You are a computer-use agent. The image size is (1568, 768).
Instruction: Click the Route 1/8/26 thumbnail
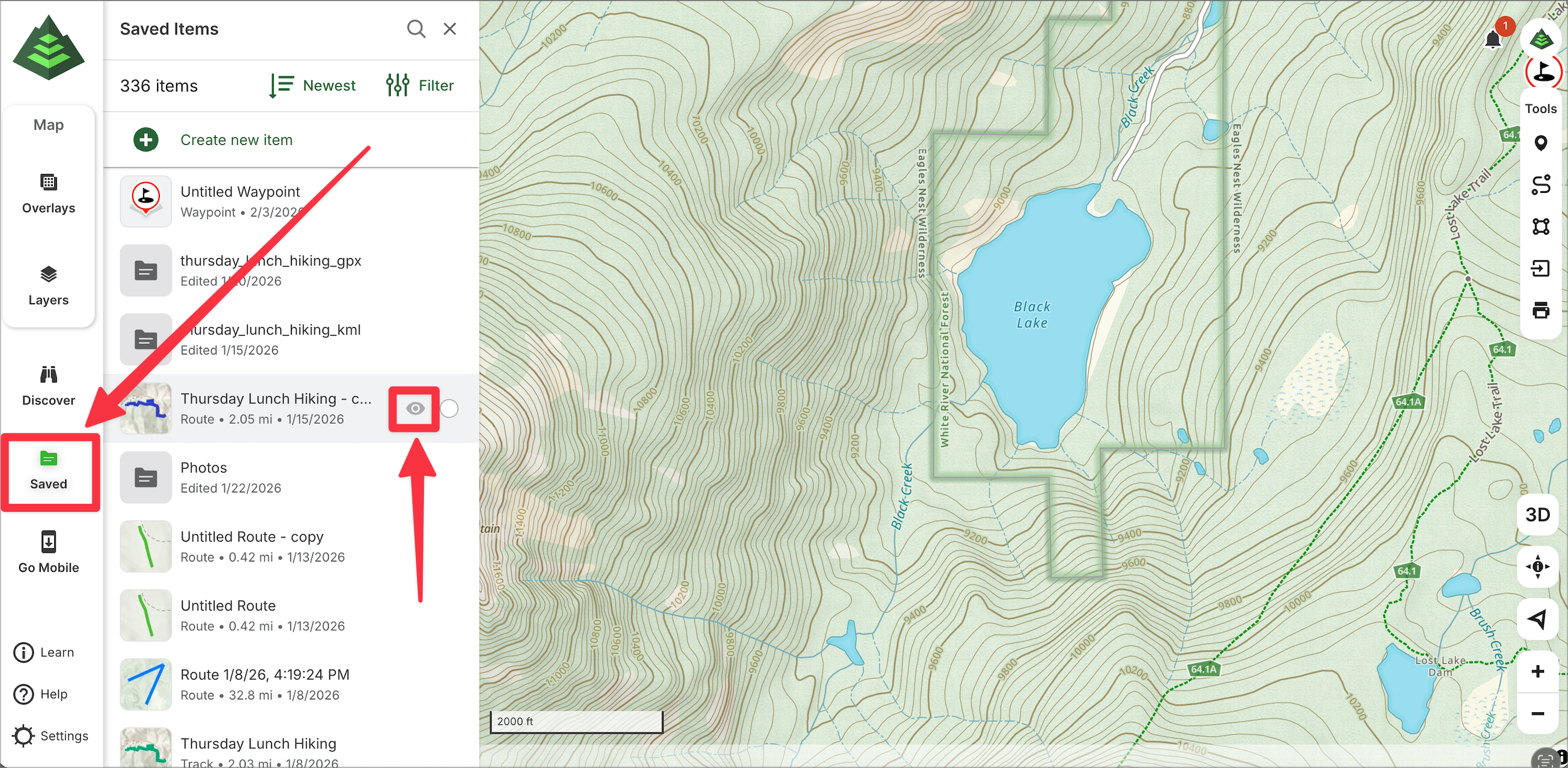[145, 684]
